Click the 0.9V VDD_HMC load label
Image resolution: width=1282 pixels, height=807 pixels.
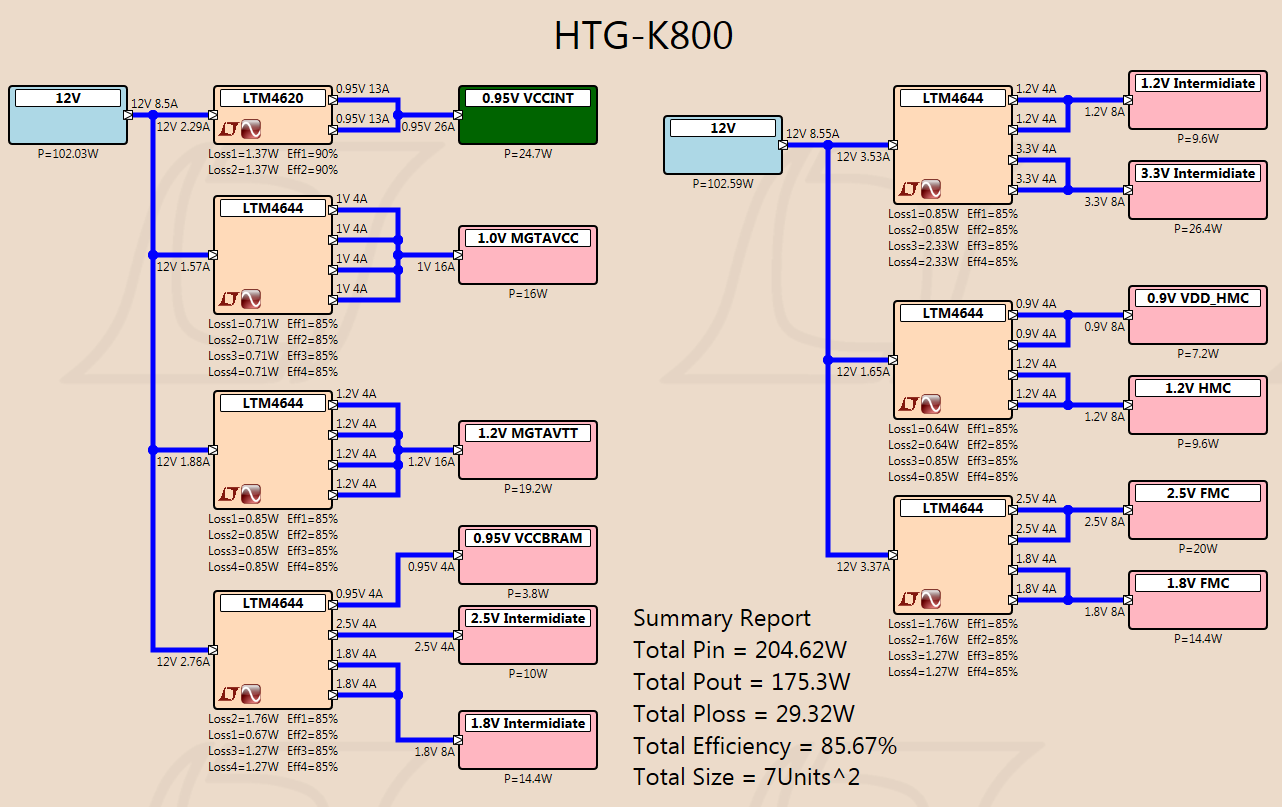pos(1198,298)
